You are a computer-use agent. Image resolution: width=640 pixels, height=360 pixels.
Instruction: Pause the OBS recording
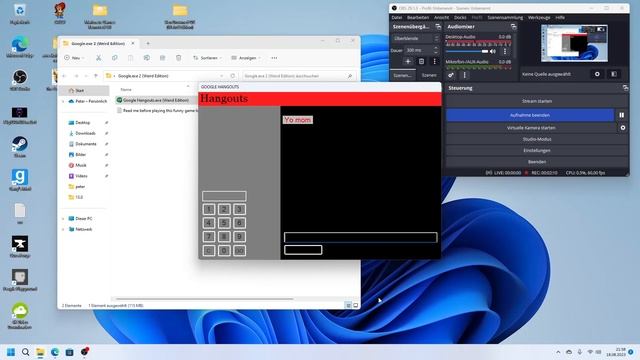[622, 115]
